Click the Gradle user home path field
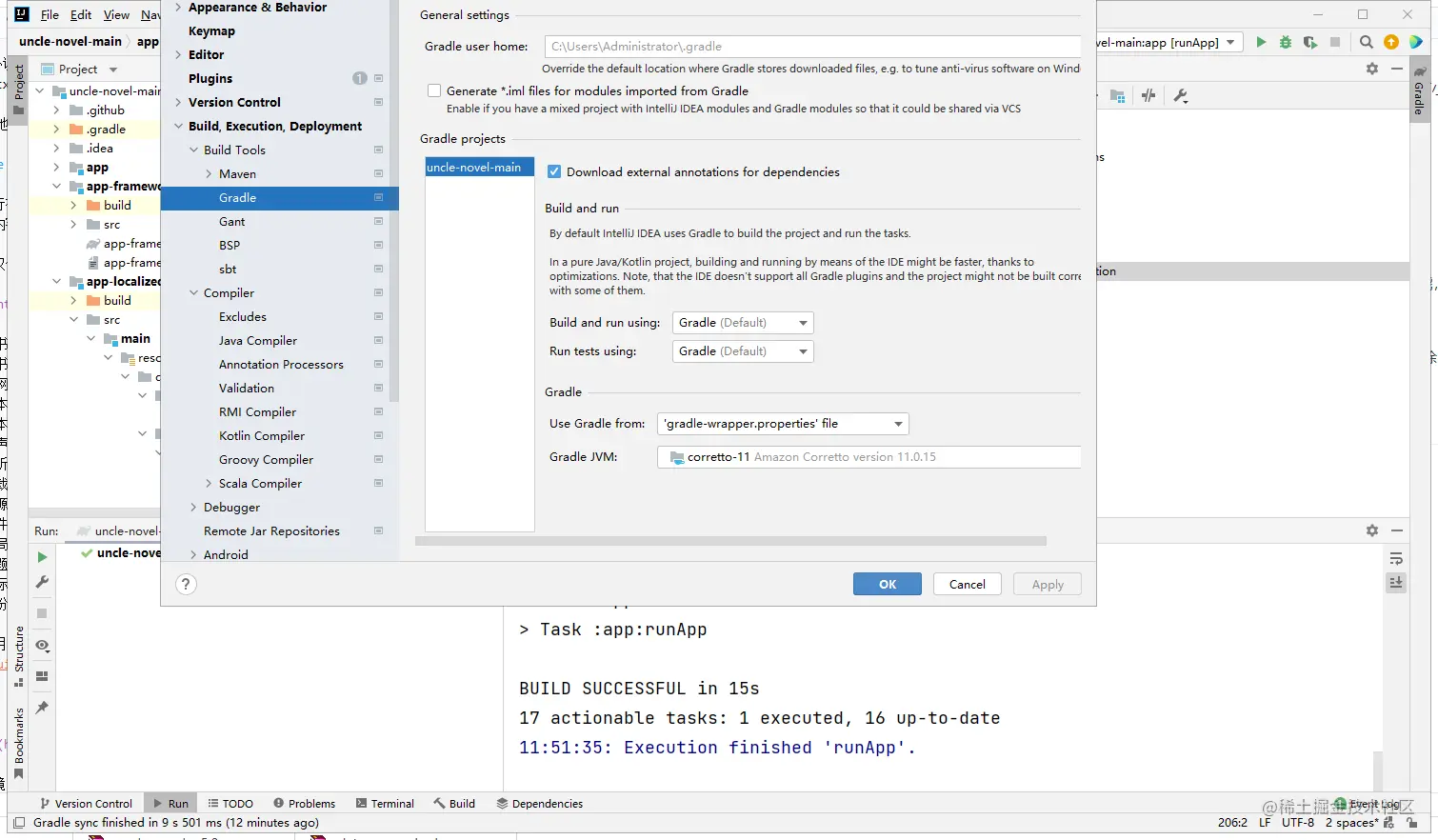 click(812, 47)
